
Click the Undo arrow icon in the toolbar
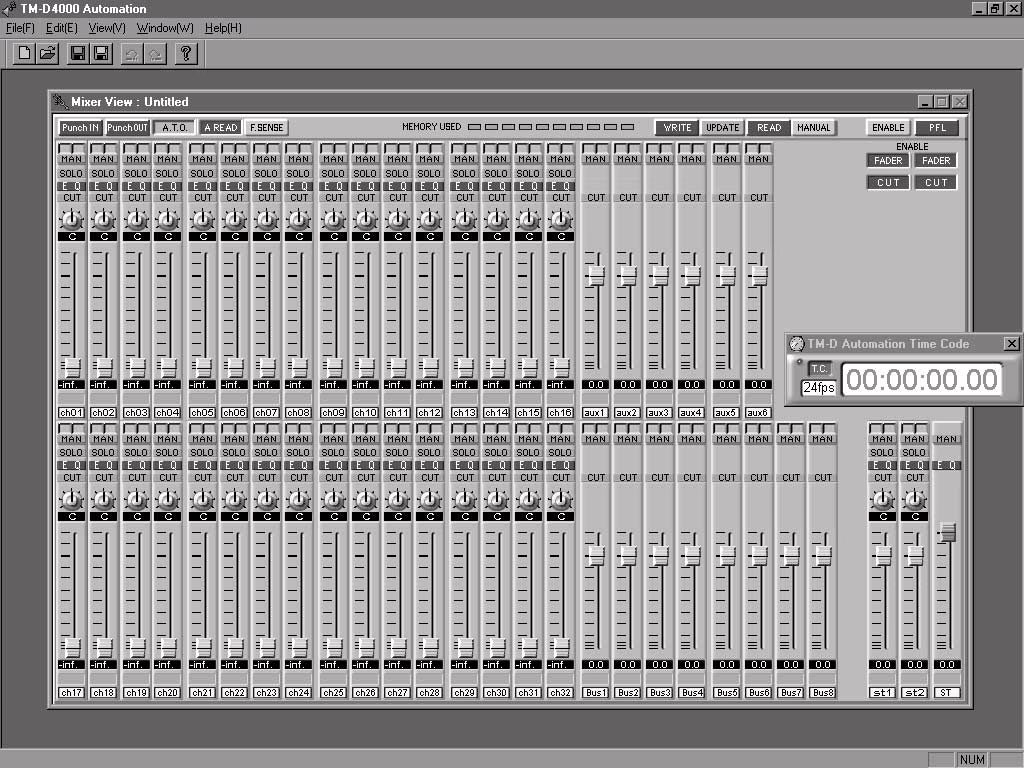point(131,54)
